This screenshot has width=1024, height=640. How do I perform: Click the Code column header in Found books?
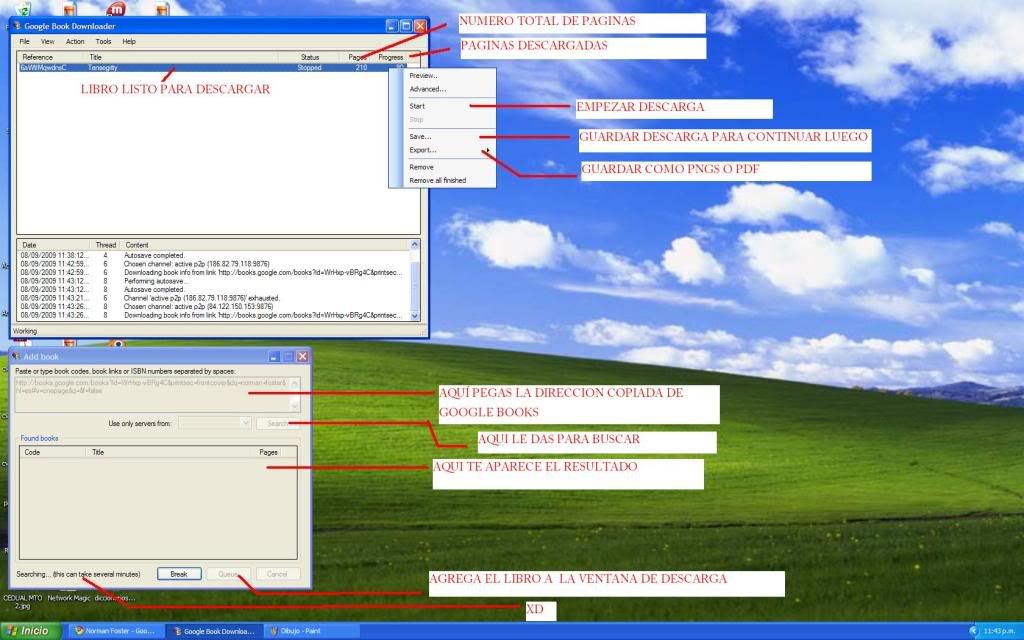point(52,452)
